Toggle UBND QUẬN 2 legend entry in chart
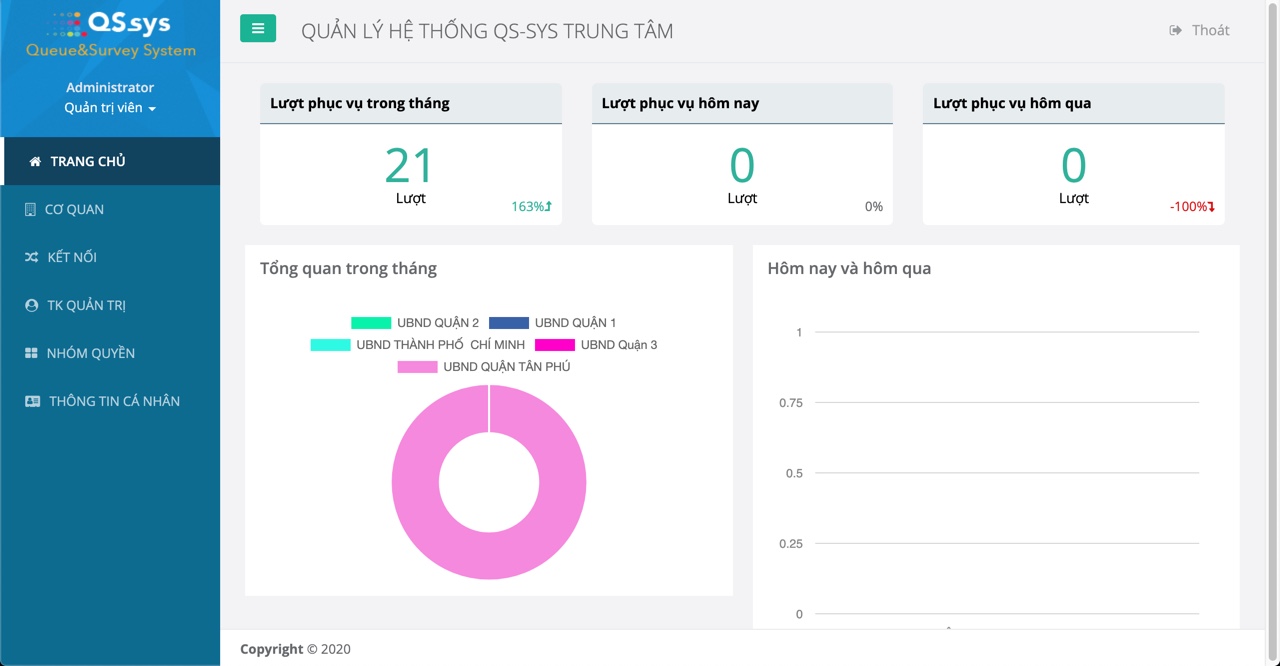The width and height of the screenshot is (1280, 666). (415, 323)
